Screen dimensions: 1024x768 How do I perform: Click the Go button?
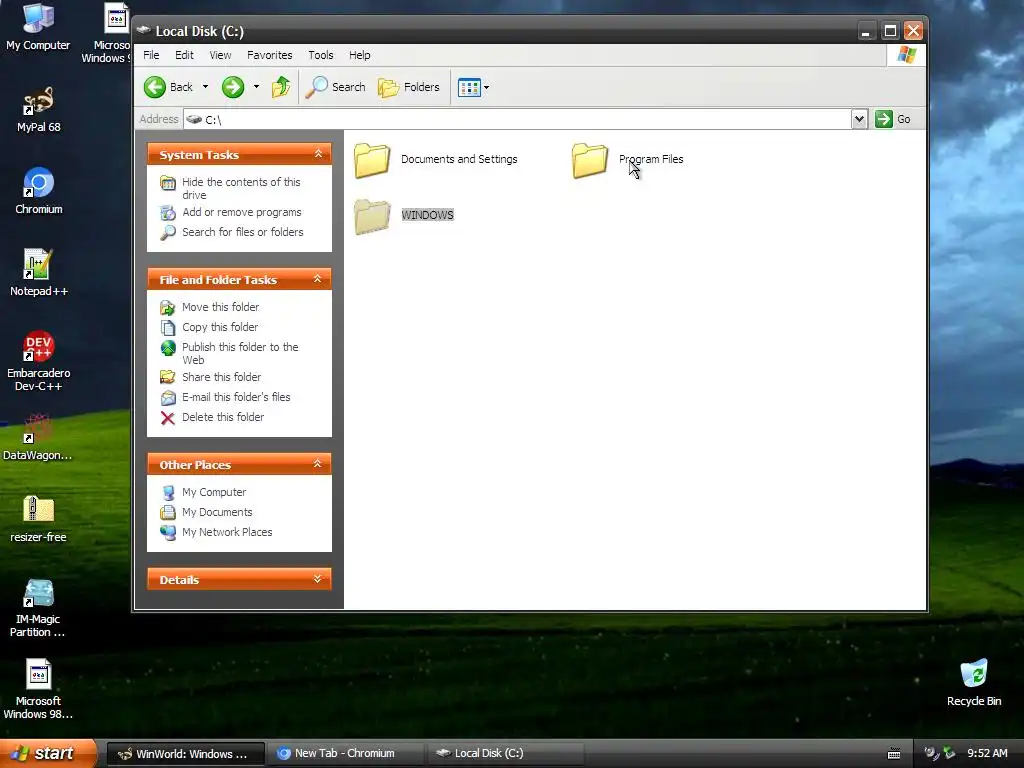893,119
